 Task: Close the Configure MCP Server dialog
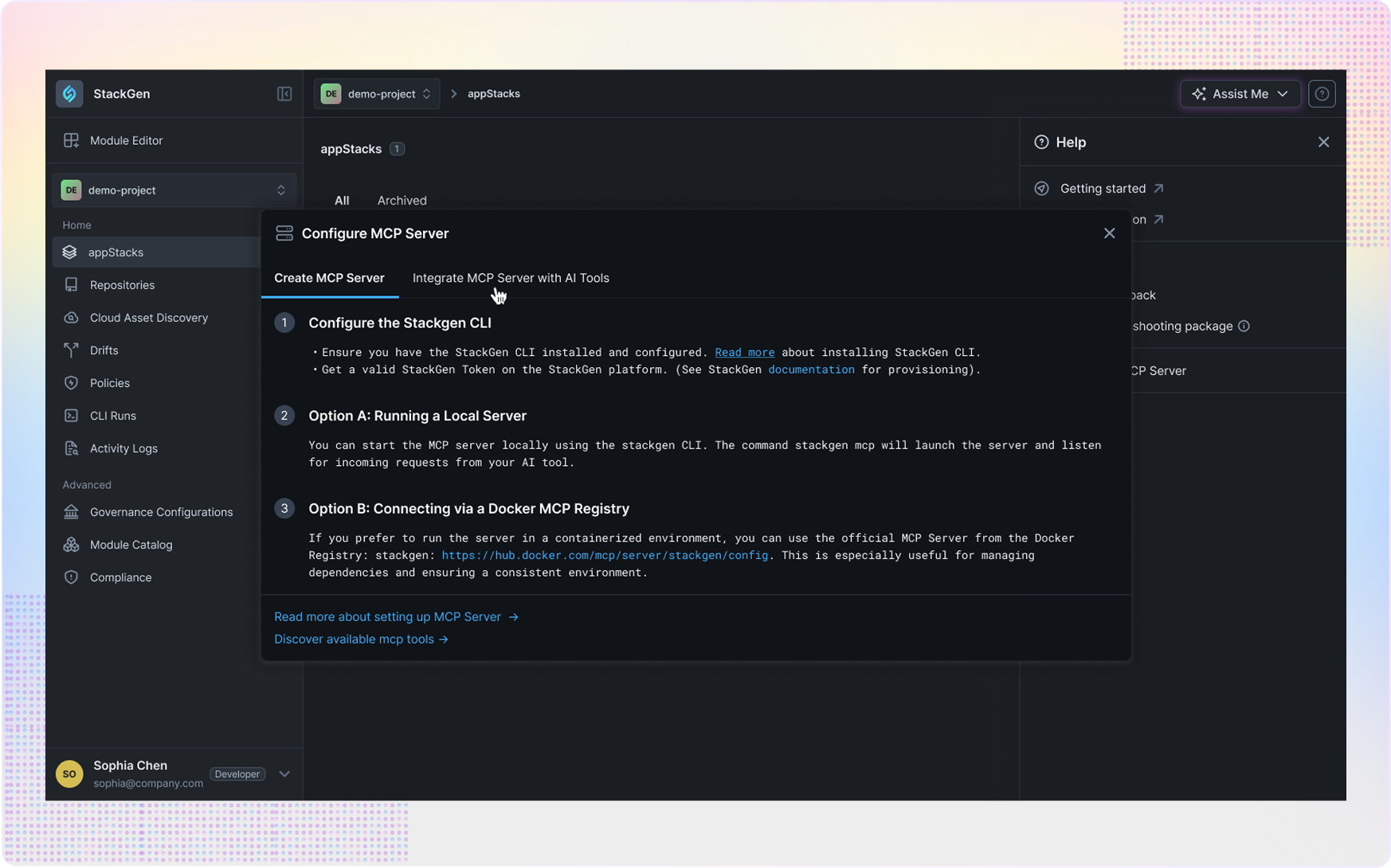click(1109, 233)
